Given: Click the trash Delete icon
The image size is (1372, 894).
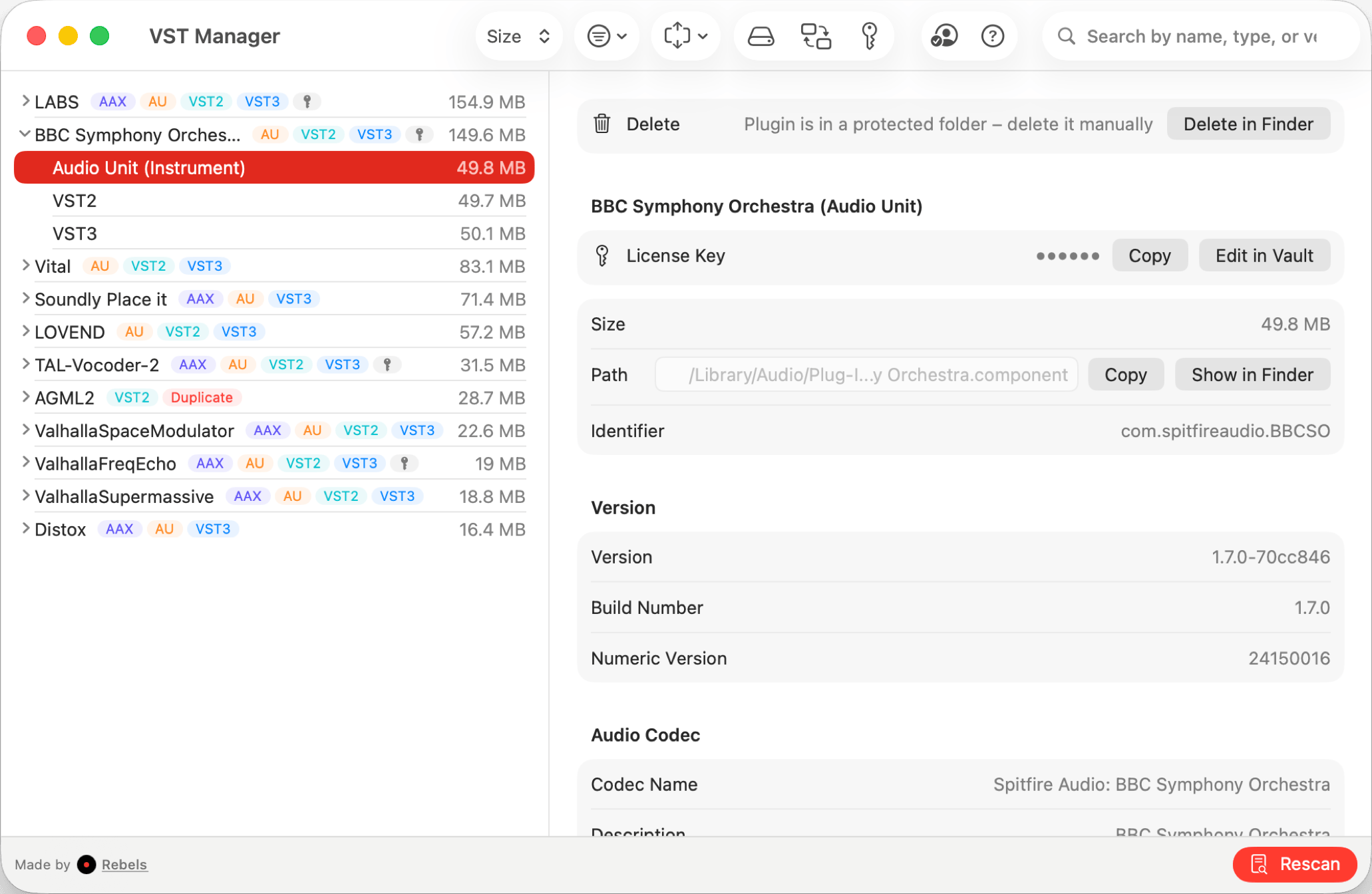Looking at the screenshot, I should pyautogui.click(x=602, y=124).
